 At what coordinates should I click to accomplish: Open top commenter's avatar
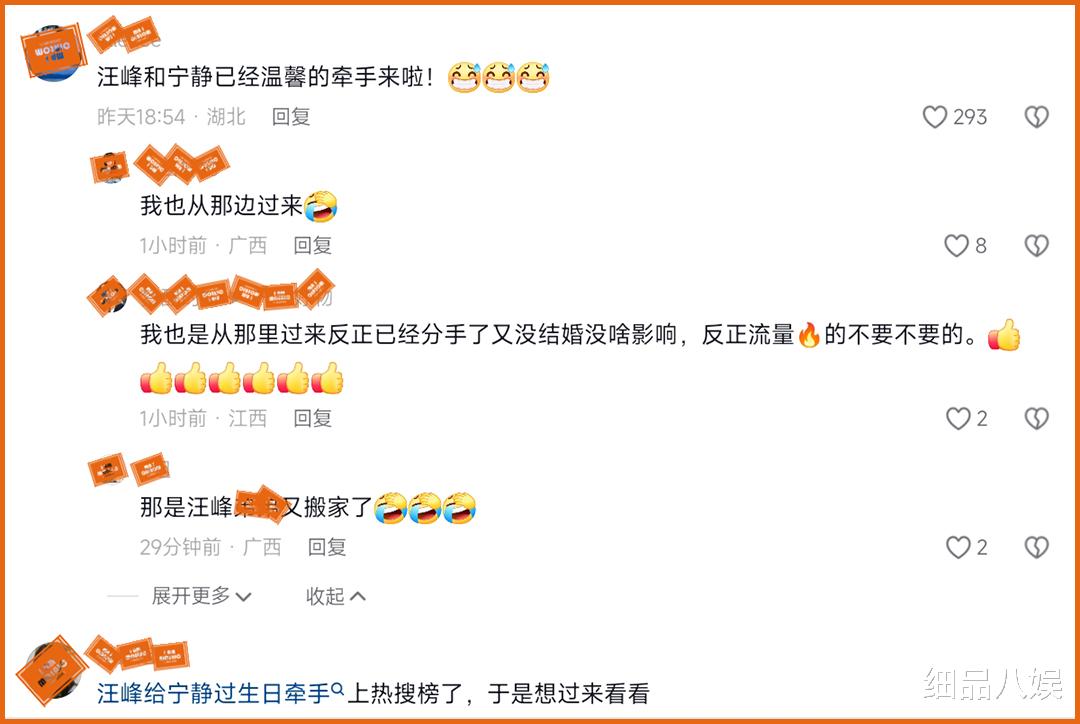click(x=53, y=52)
